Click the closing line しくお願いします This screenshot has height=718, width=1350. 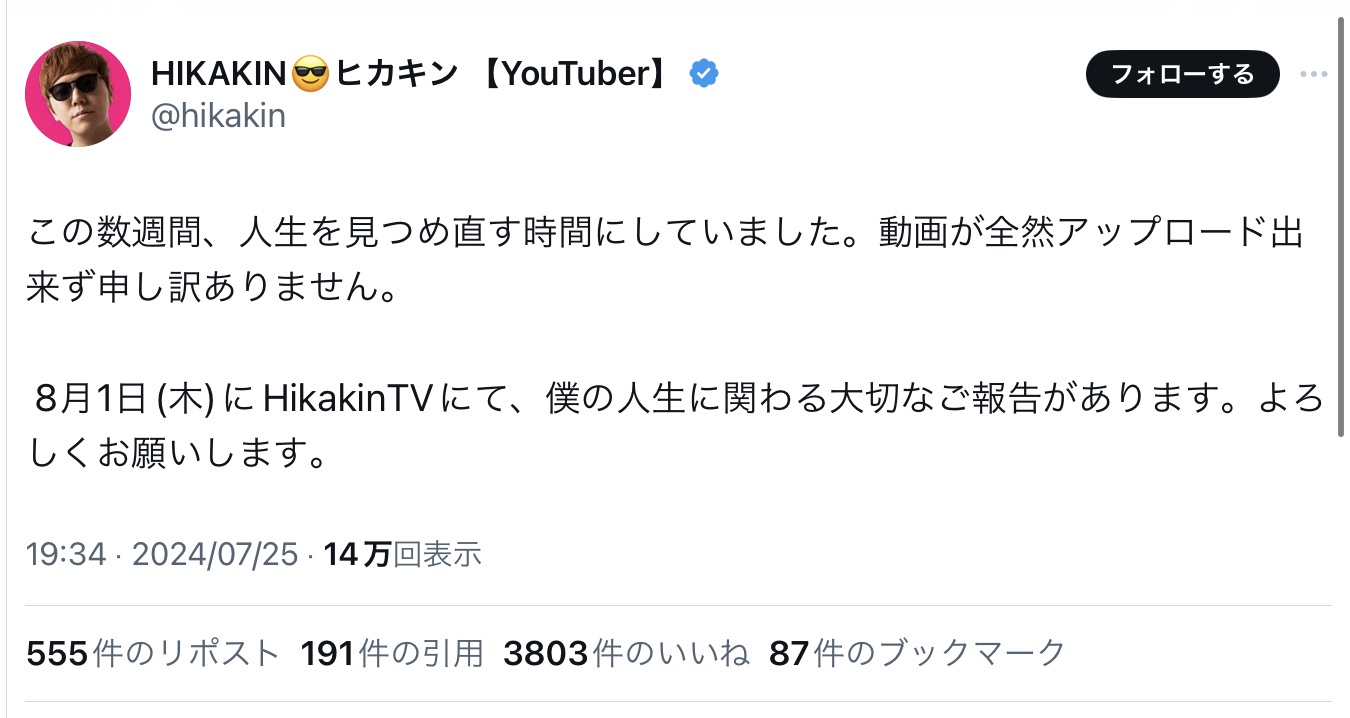[178, 453]
